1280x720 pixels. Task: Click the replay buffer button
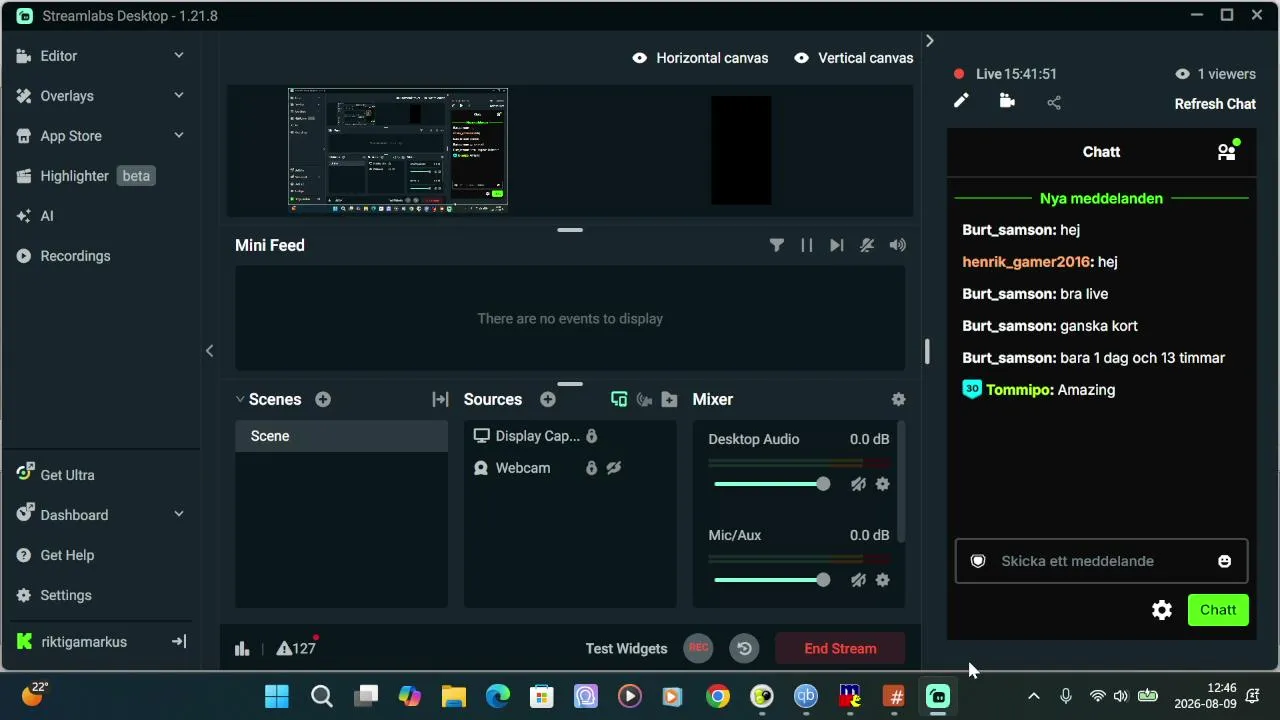coord(745,648)
